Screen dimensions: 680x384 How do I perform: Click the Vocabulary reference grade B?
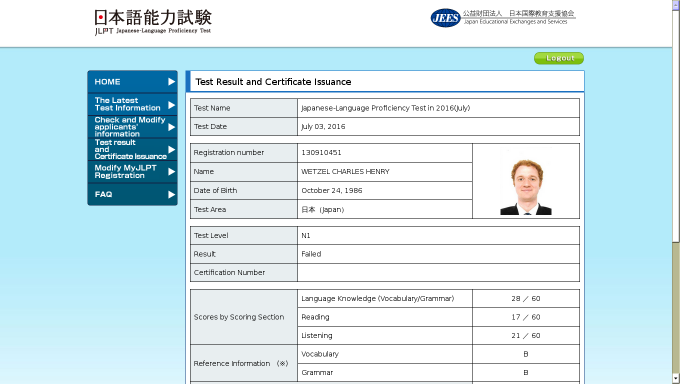click(526, 354)
